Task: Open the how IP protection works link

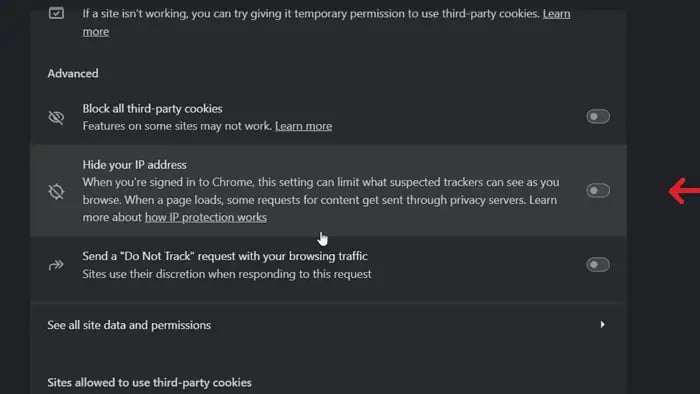Action: click(206, 217)
